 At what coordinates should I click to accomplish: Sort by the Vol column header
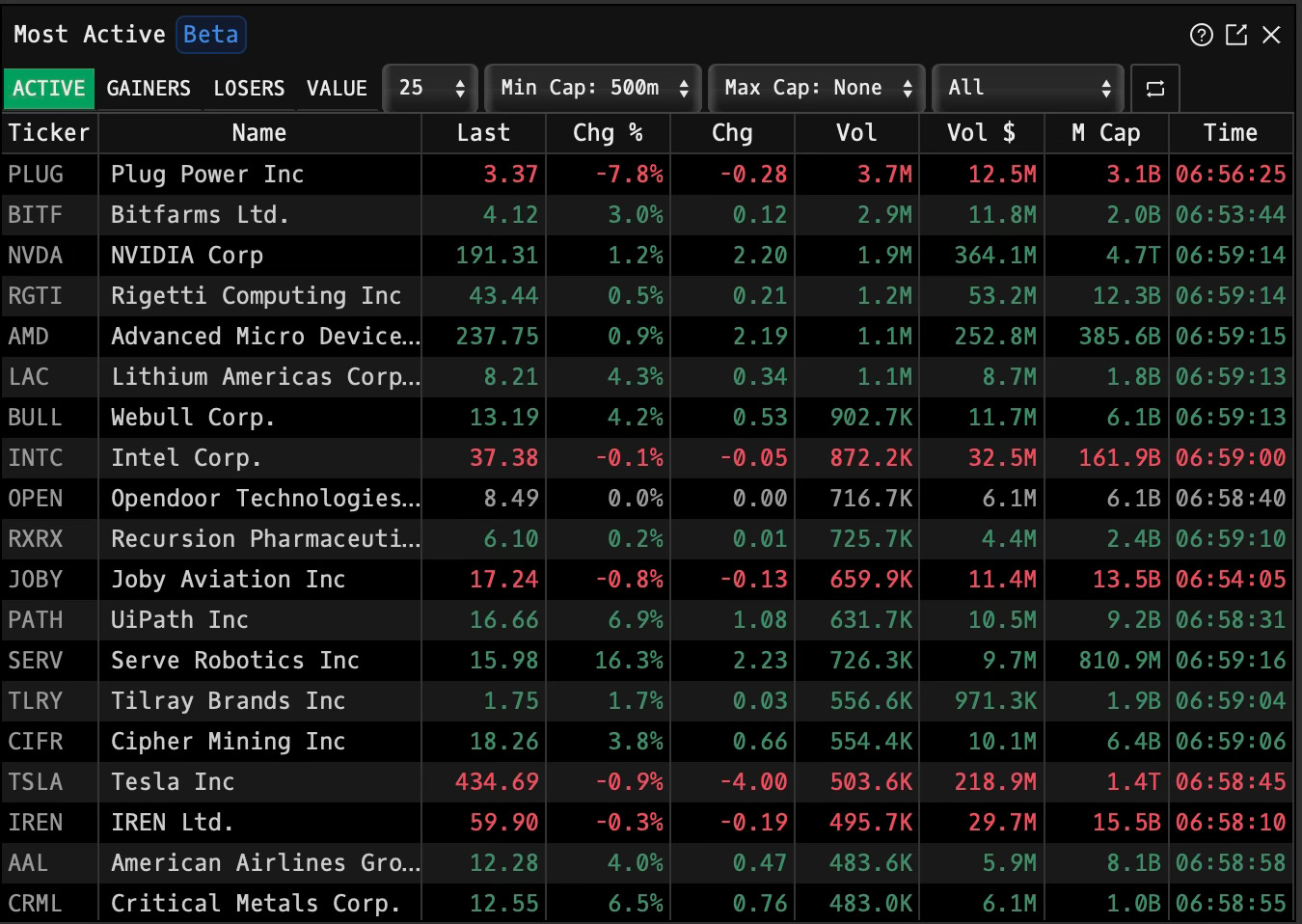tap(856, 133)
